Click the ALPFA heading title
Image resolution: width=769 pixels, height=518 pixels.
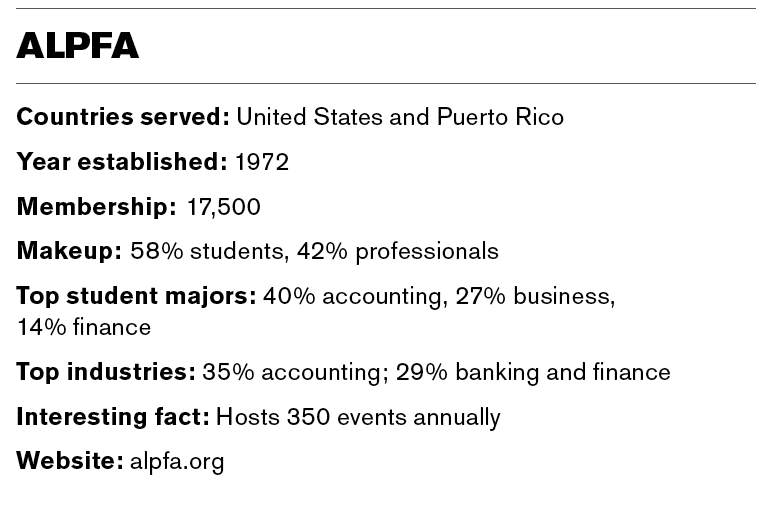pos(78,46)
